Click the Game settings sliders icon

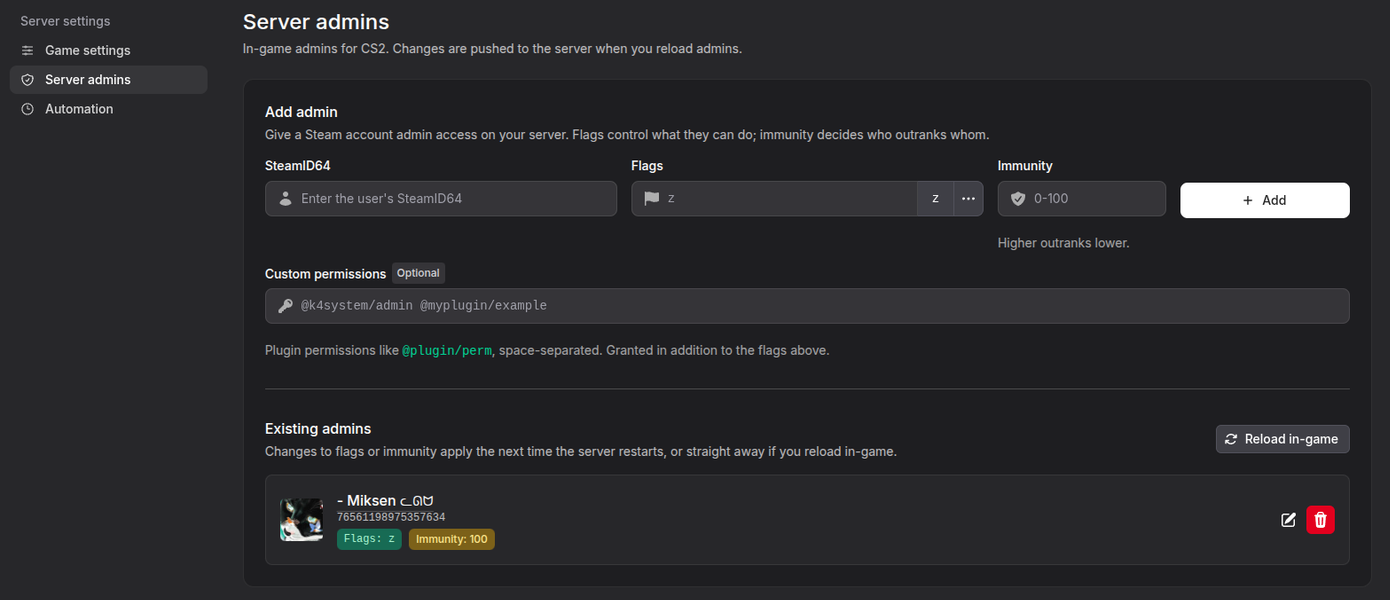point(28,50)
